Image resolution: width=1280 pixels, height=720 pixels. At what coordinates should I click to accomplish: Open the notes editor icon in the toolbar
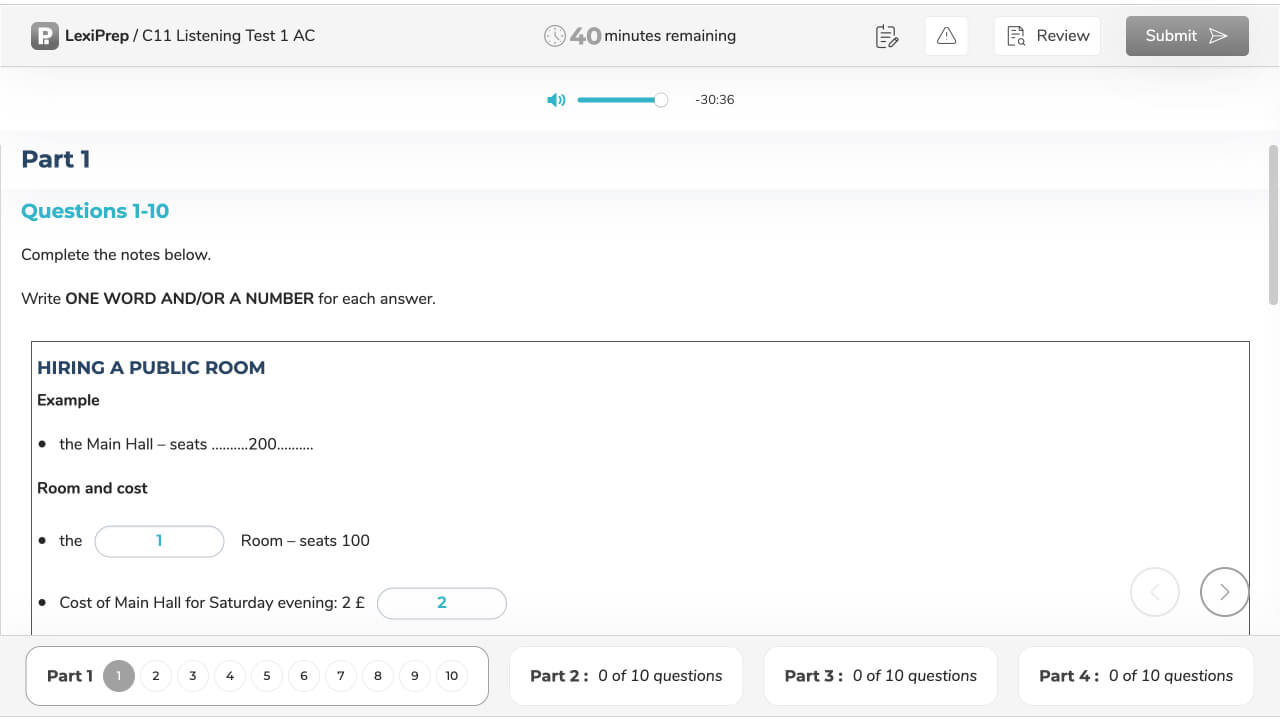(886, 35)
